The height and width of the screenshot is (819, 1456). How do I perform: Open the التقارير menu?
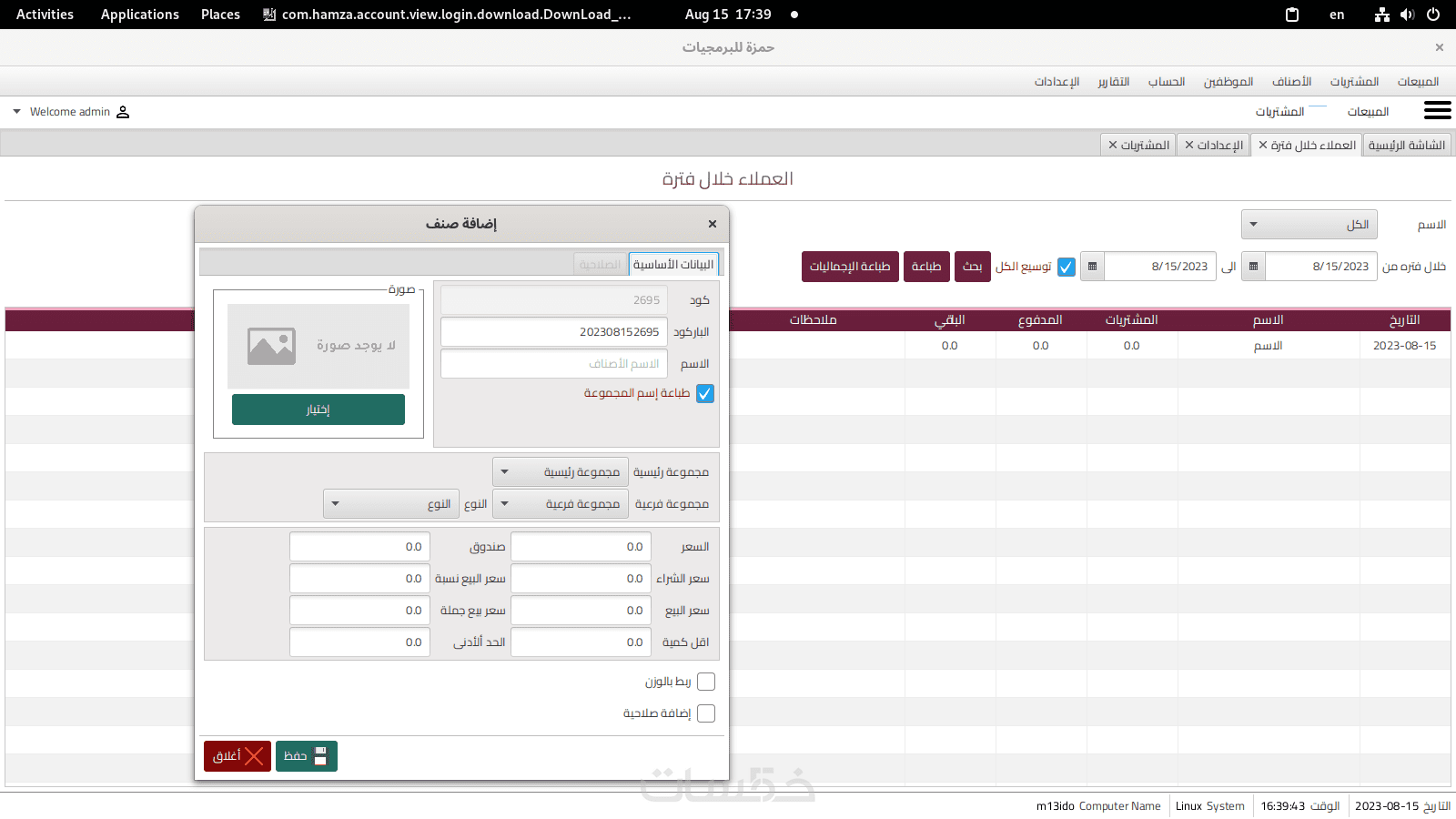(1114, 82)
